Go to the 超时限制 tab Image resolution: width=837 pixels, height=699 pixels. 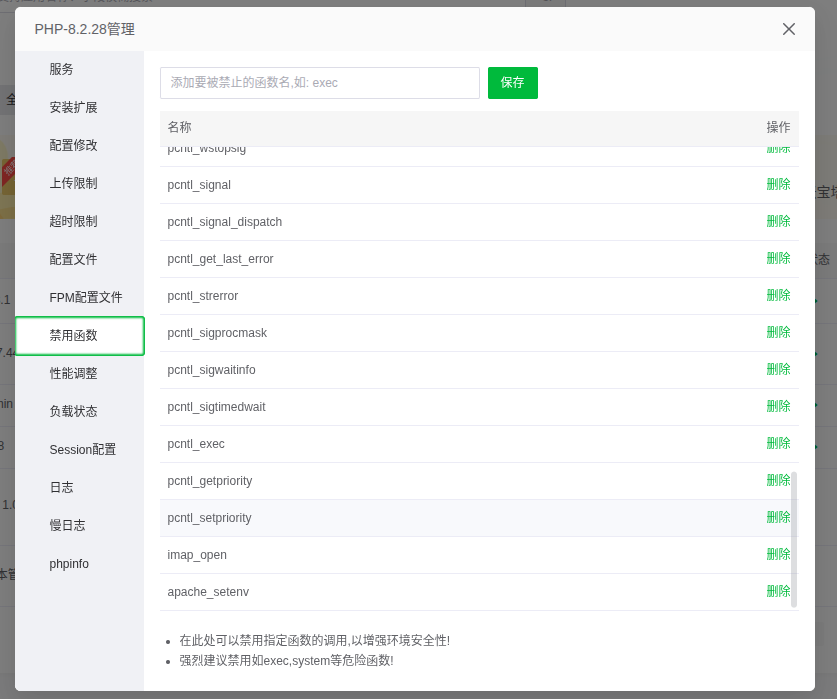(74, 221)
